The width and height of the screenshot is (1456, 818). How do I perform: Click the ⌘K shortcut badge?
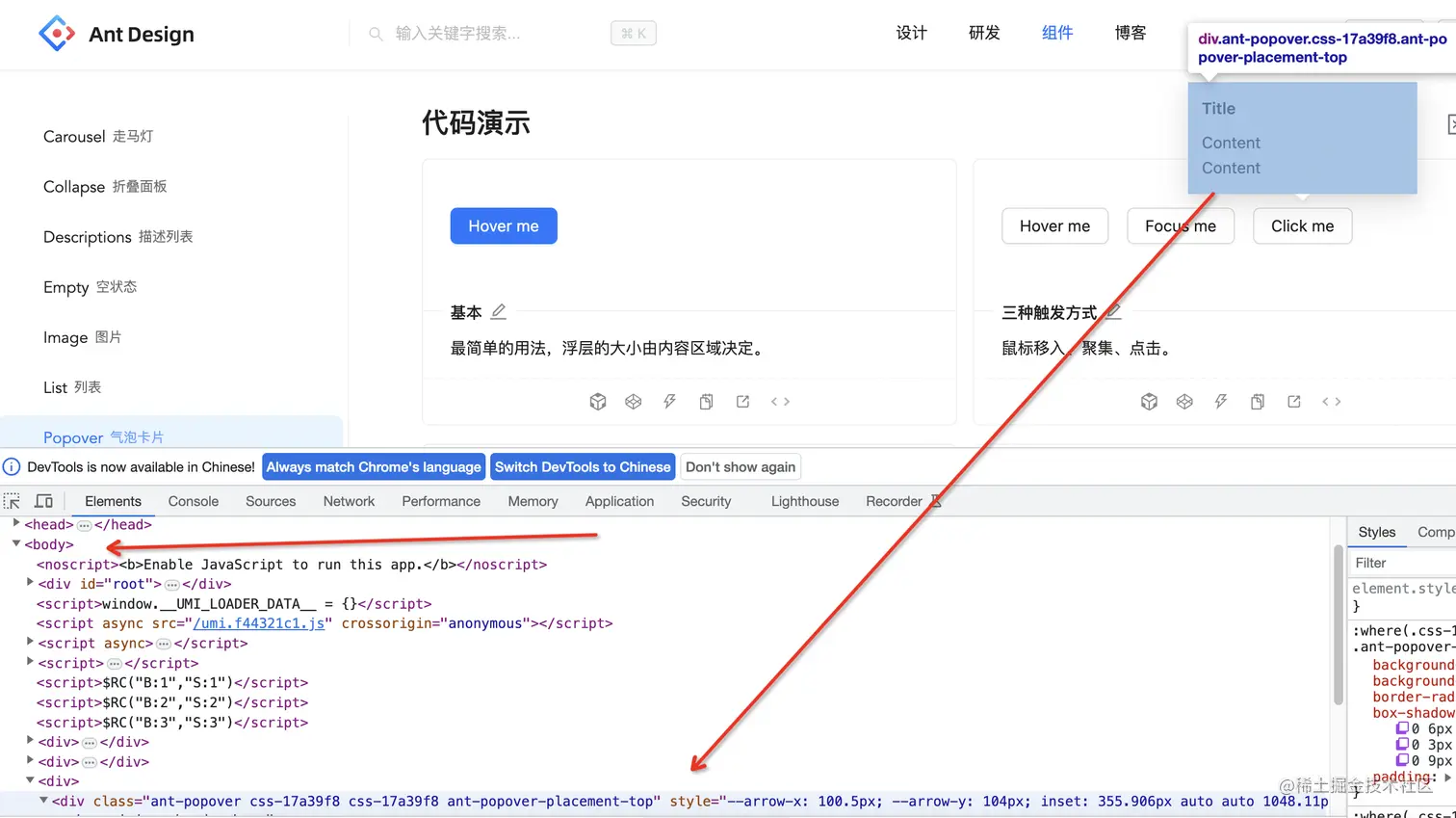(x=634, y=34)
